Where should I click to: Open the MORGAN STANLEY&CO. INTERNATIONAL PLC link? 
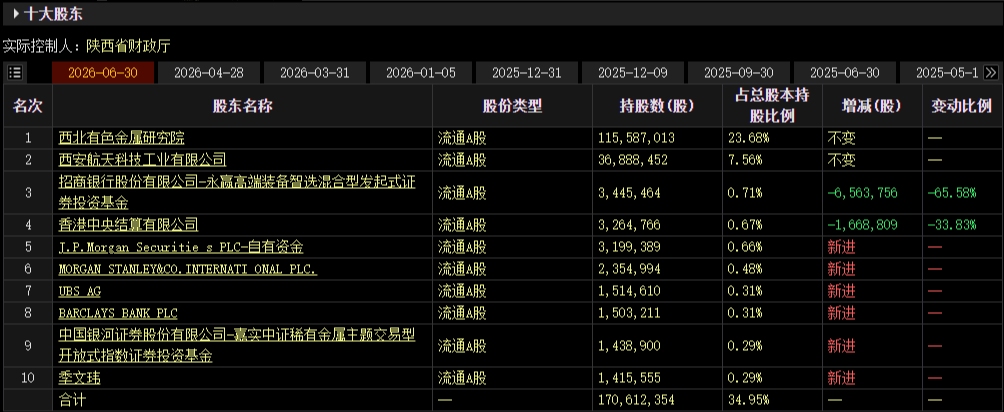click(x=187, y=269)
